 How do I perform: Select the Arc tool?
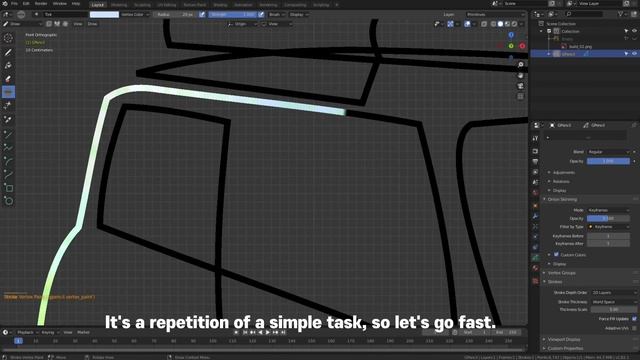point(8,161)
